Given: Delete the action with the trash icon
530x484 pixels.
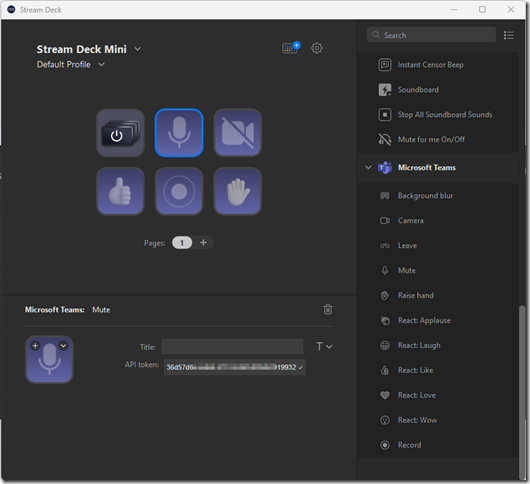Looking at the screenshot, I should (328, 309).
